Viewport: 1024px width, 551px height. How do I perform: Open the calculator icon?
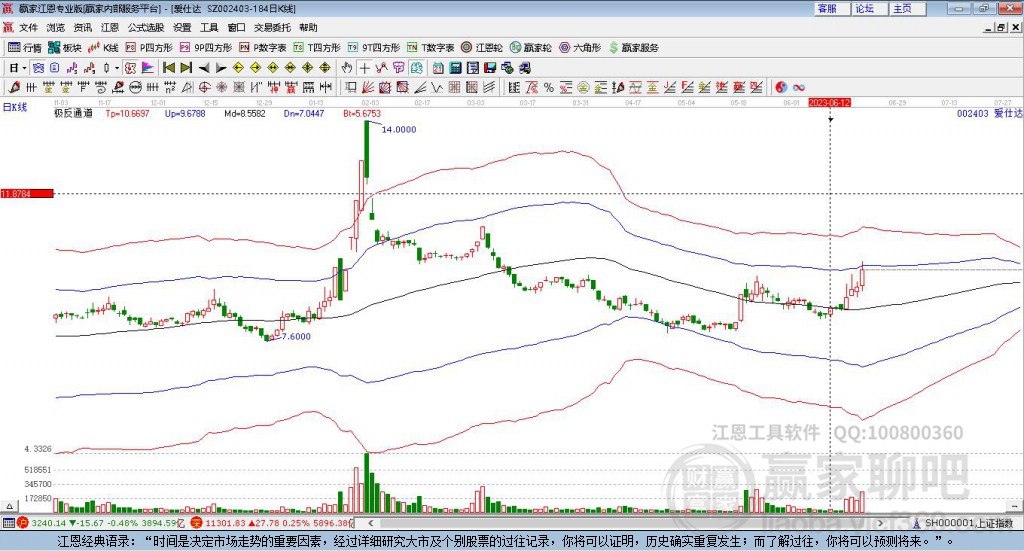[455, 68]
